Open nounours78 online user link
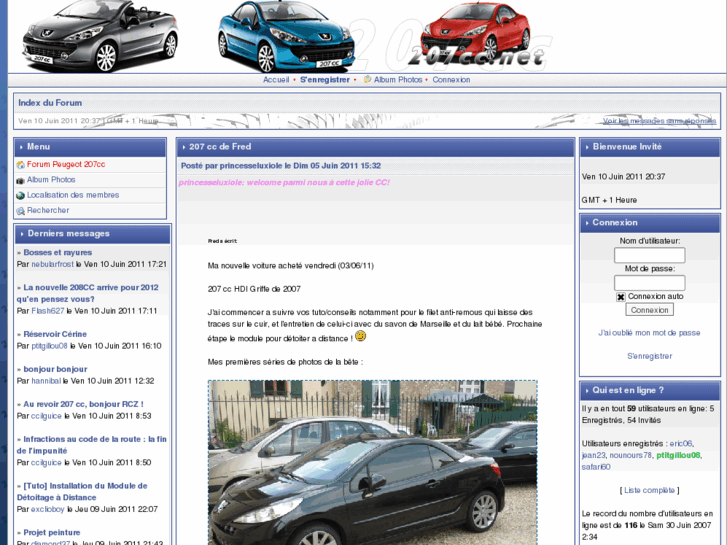Image resolution: width=727 pixels, height=545 pixels. click(631, 455)
